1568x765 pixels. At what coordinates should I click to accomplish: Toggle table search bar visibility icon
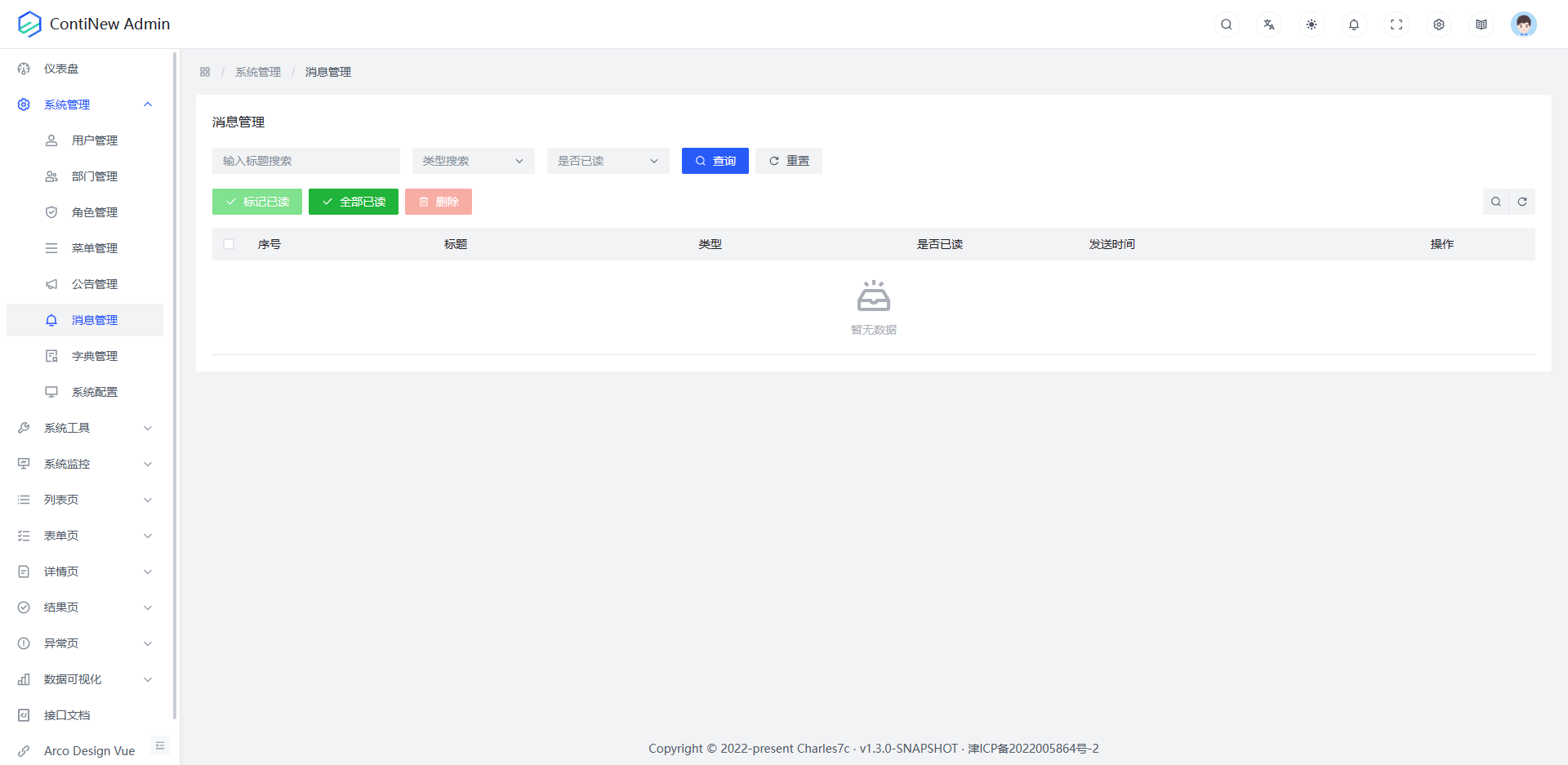(1495, 202)
